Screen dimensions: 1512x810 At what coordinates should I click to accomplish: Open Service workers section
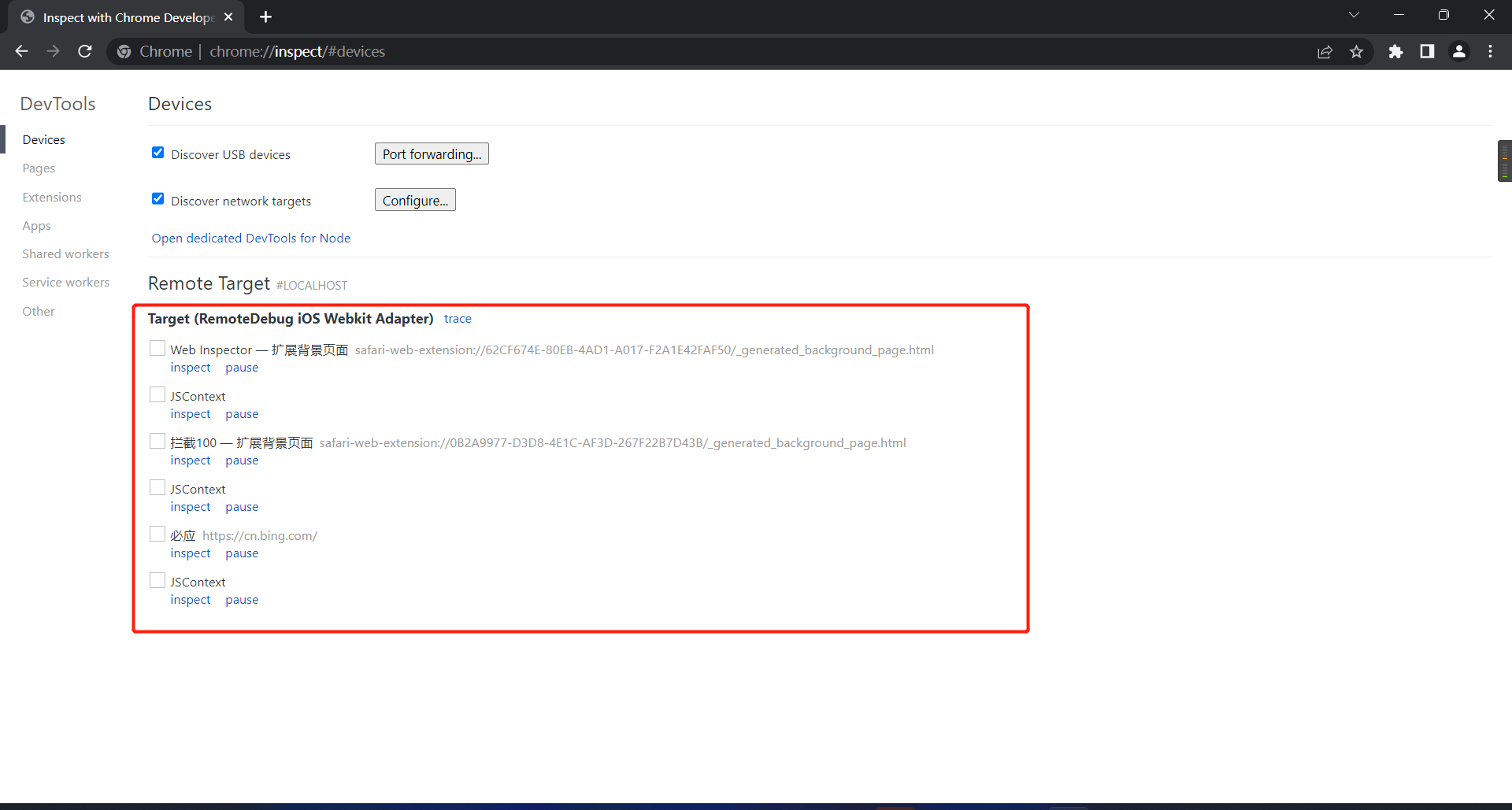[65, 283]
